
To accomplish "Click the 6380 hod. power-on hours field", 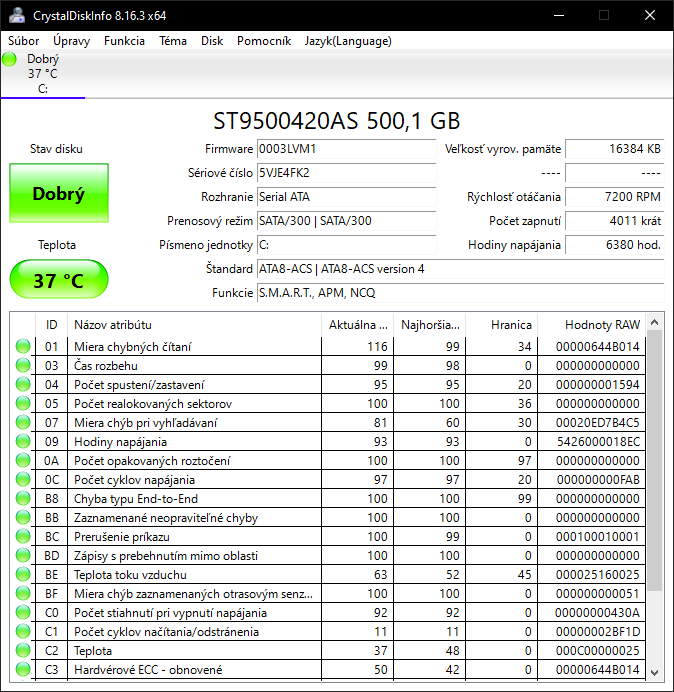I will [614, 245].
